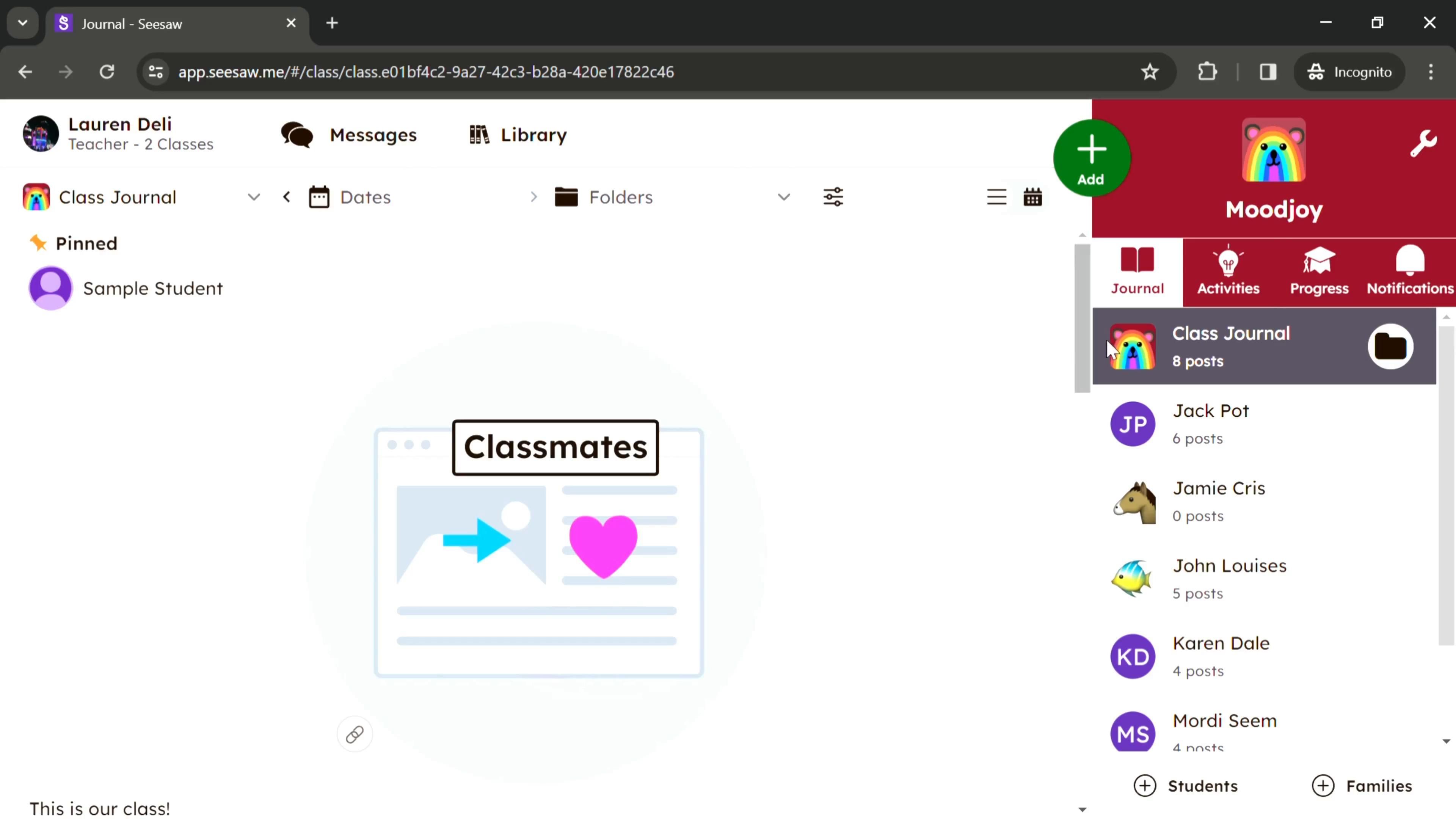
Task: View Progress section
Action: [1320, 270]
